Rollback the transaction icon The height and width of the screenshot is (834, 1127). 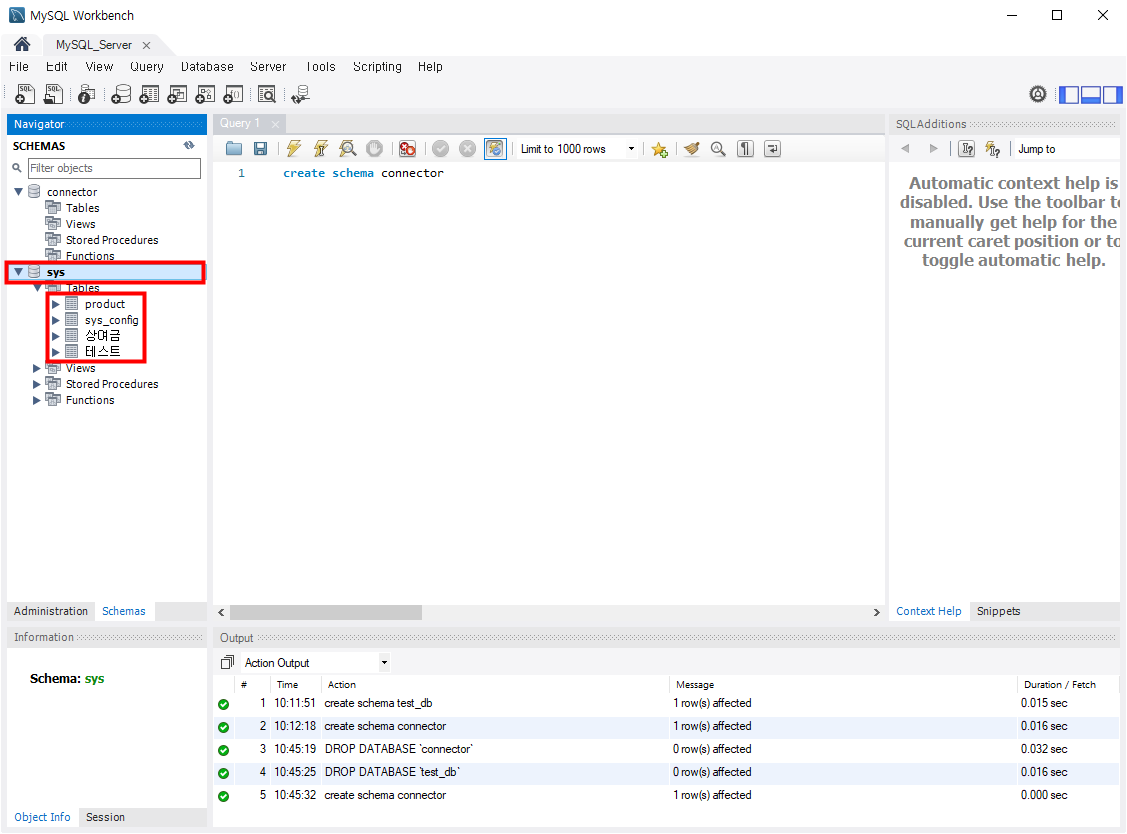point(467,149)
